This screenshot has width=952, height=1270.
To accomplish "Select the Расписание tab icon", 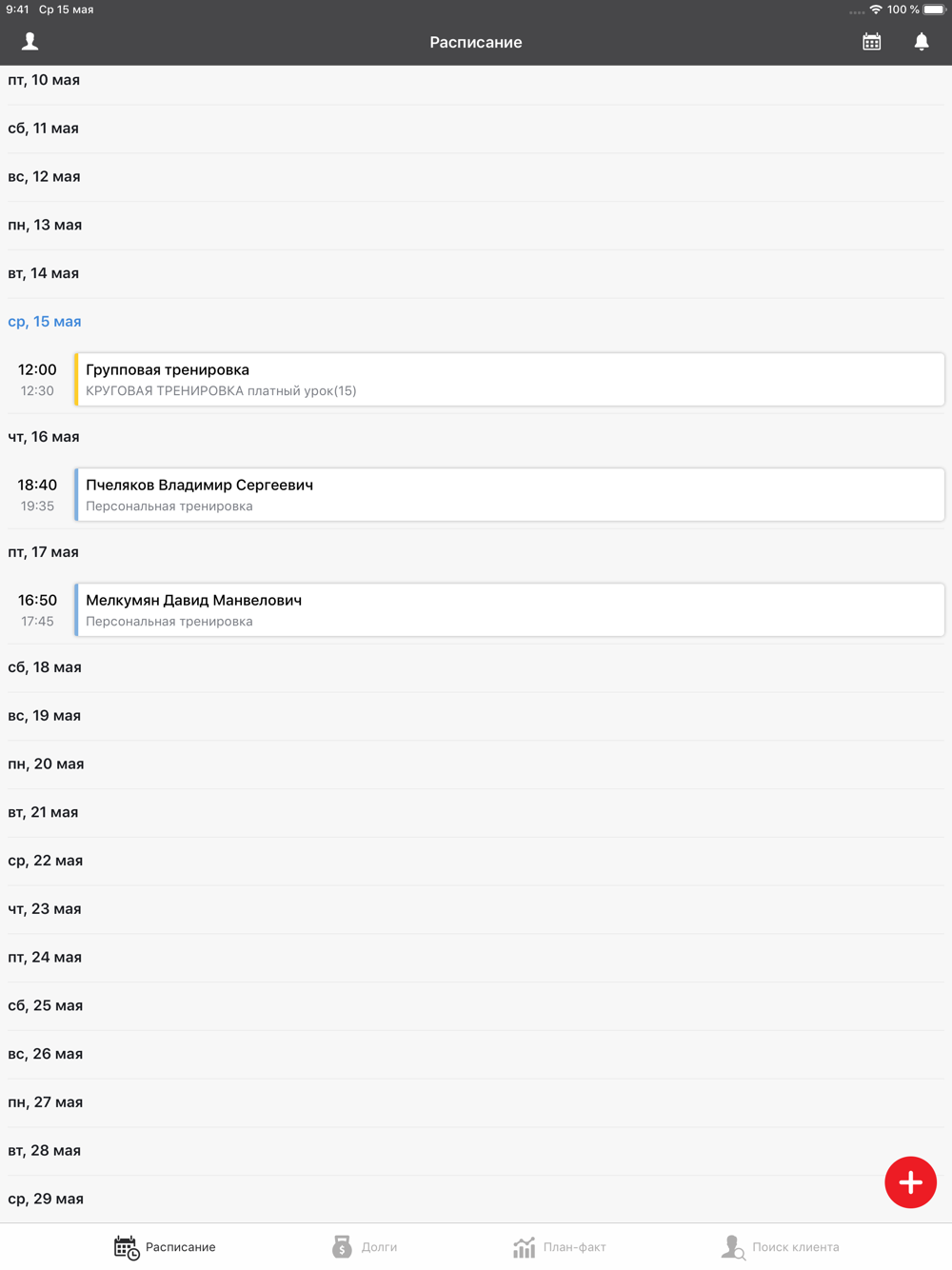I will coord(127,1247).
